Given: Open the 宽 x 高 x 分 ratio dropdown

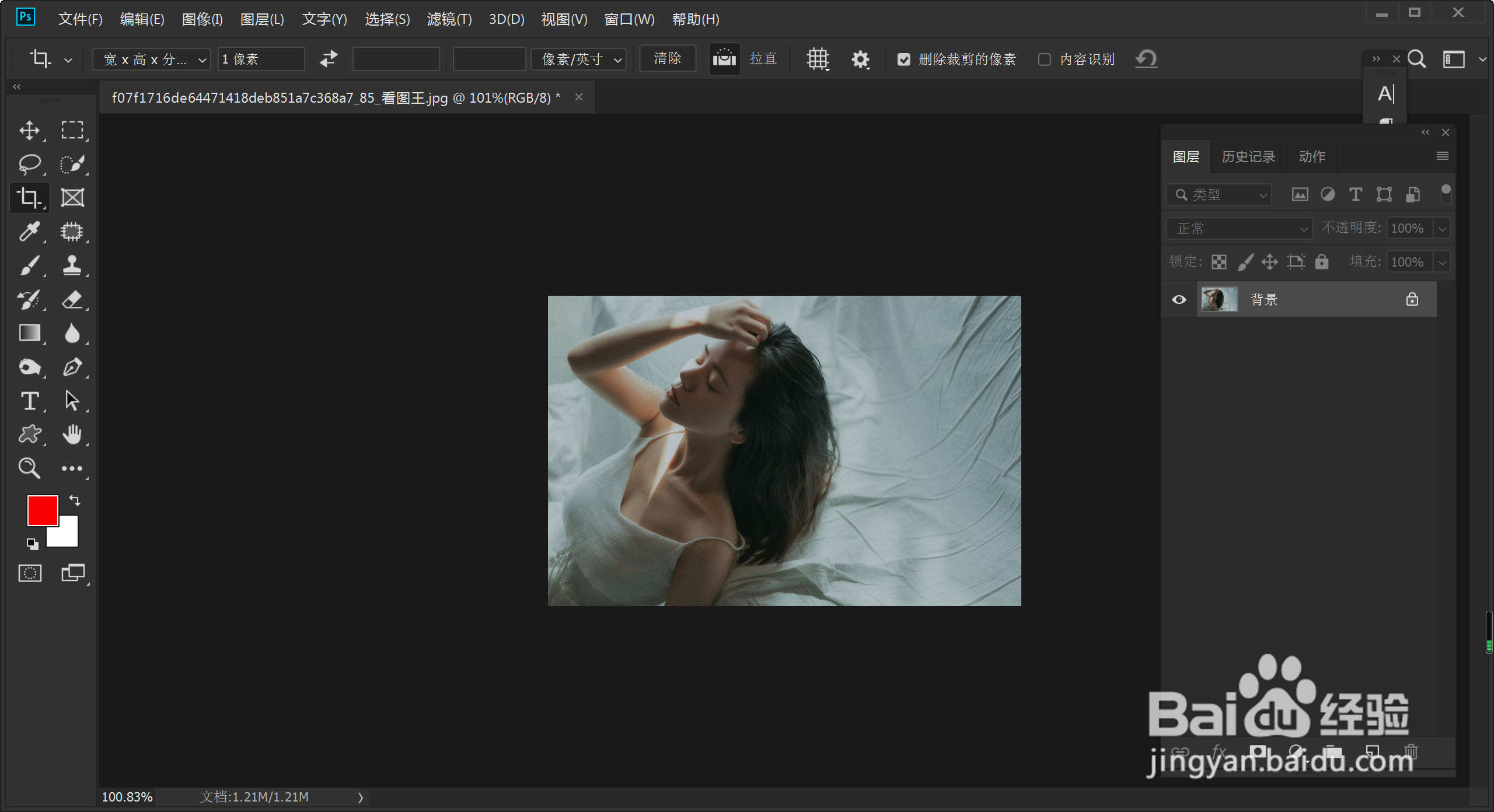Looking at the screenshot, I should tap(151, 60).
